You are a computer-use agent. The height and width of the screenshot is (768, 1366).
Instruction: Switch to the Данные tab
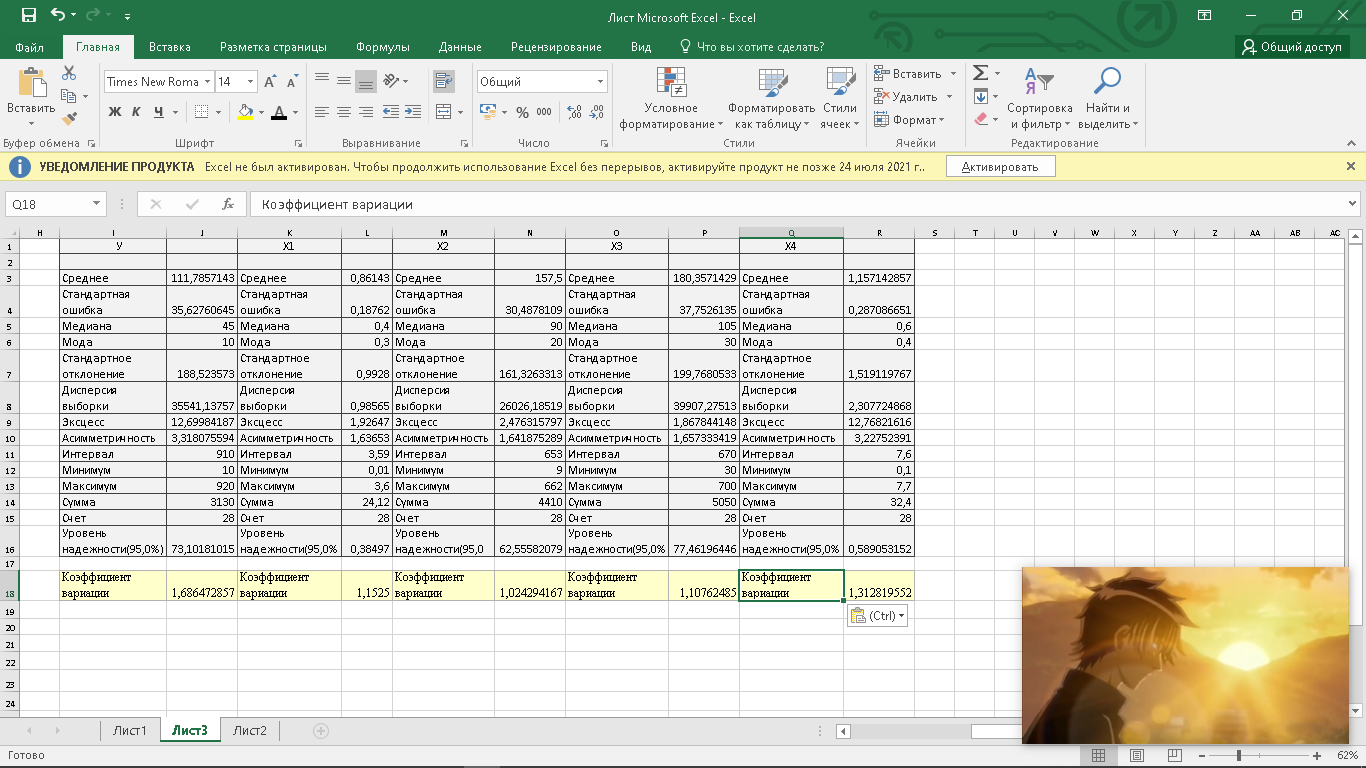pos(460,47)
